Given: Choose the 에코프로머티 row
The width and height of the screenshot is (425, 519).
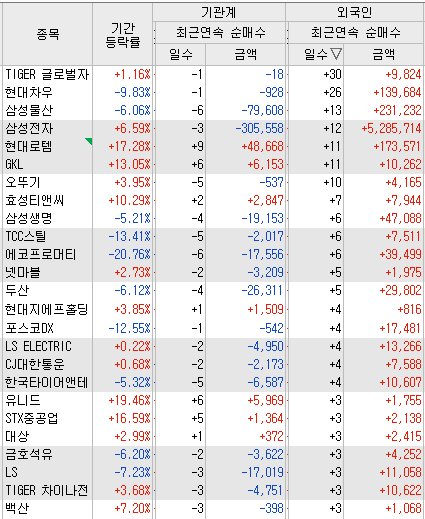Looking at the screenshot, I should pos(213,255).
